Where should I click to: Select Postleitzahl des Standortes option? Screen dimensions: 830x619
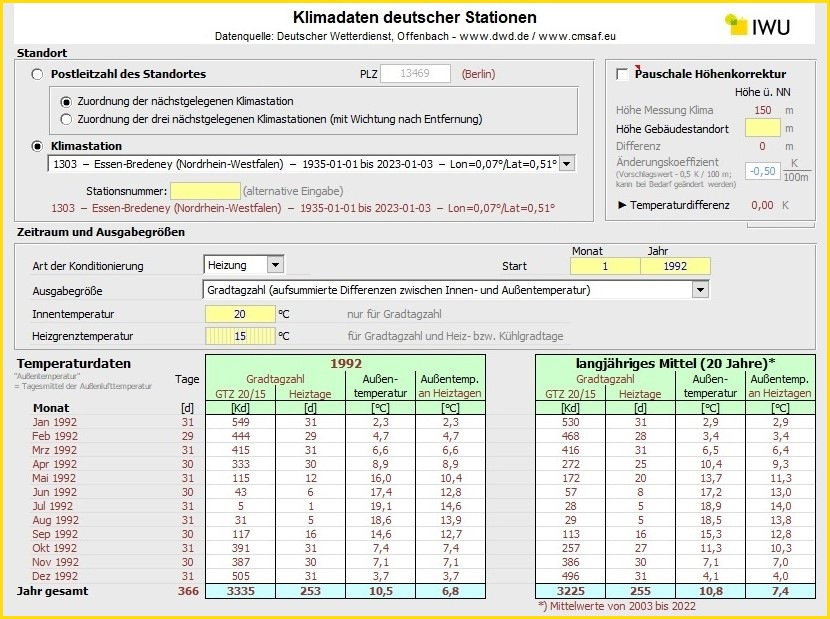click(x=37, y=73)
